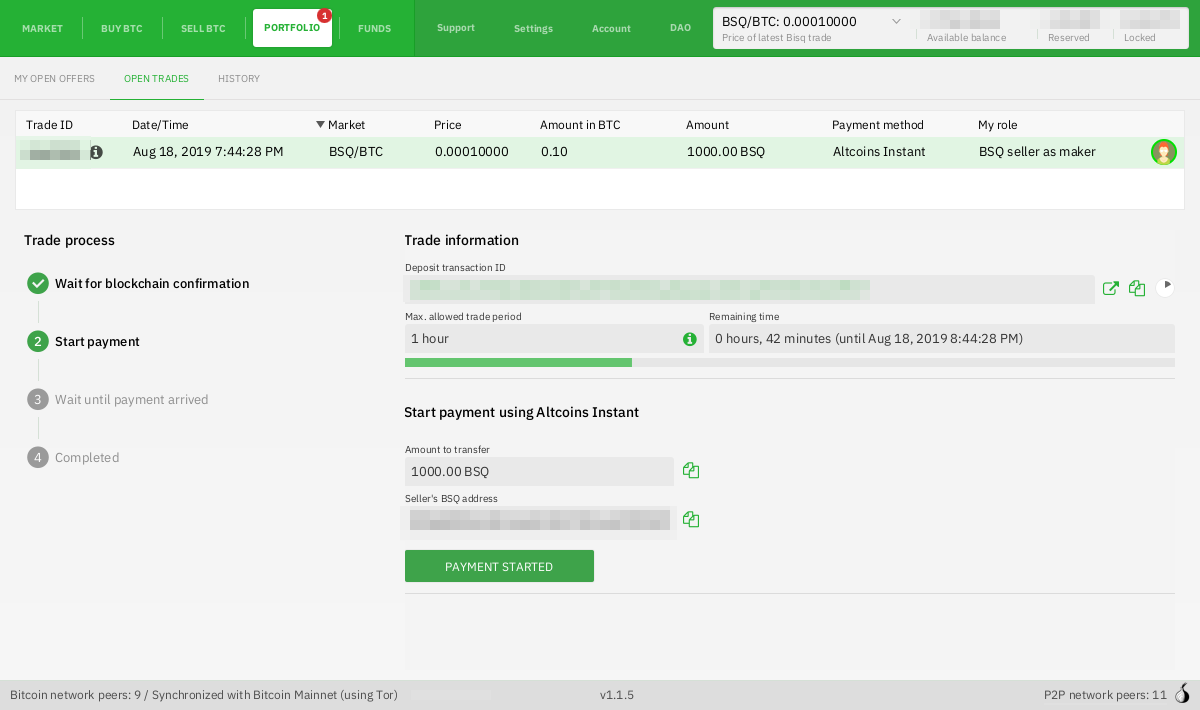Viewport: 1200px width, 710px height.
Task: Click the Remaining time field
Action: pos(942,338)
